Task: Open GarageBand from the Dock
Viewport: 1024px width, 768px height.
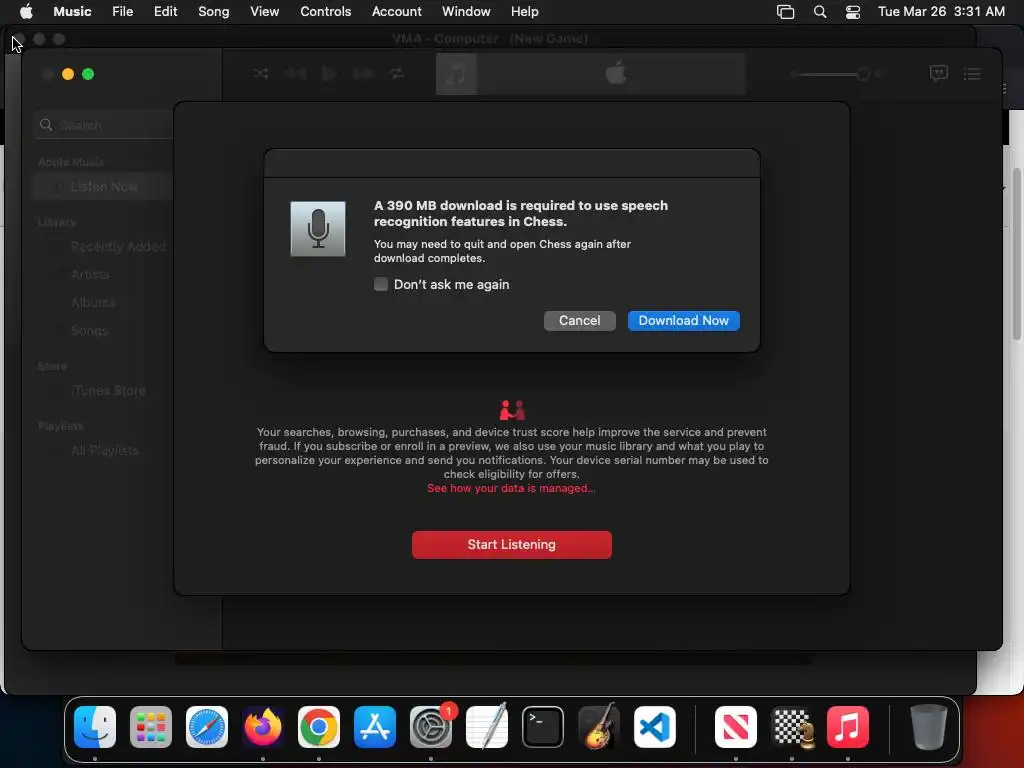Action: click(599, 727)
